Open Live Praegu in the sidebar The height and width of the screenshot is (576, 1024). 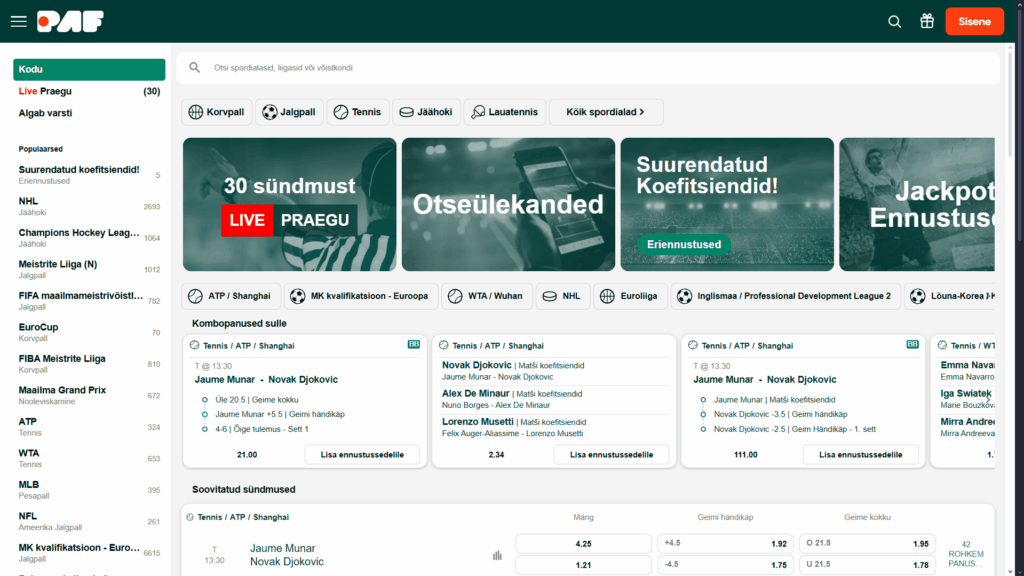(44, 91)
